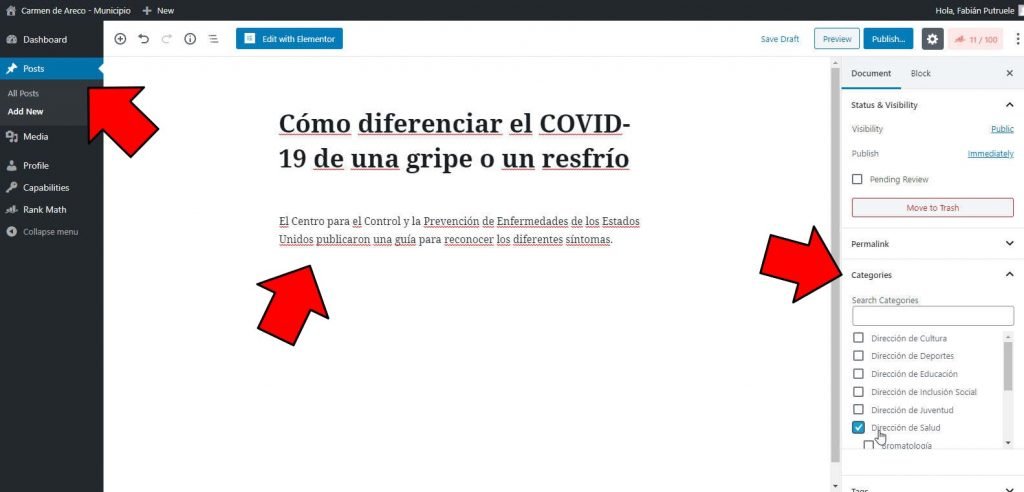Open All Posts submenu
The image size is (1024, 492).
24,93
